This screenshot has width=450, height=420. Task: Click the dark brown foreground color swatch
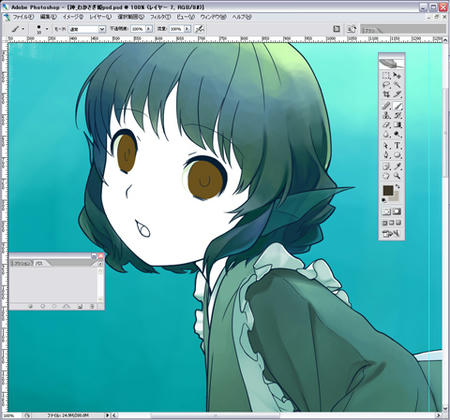tap(388, 191)
